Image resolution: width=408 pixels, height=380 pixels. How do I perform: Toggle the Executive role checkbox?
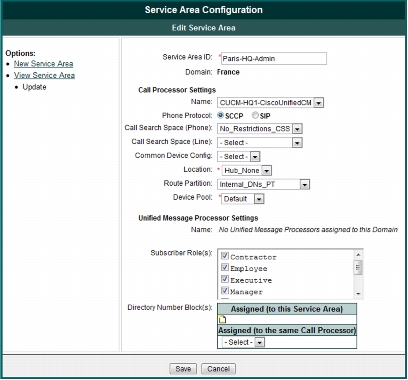point(225,279)
